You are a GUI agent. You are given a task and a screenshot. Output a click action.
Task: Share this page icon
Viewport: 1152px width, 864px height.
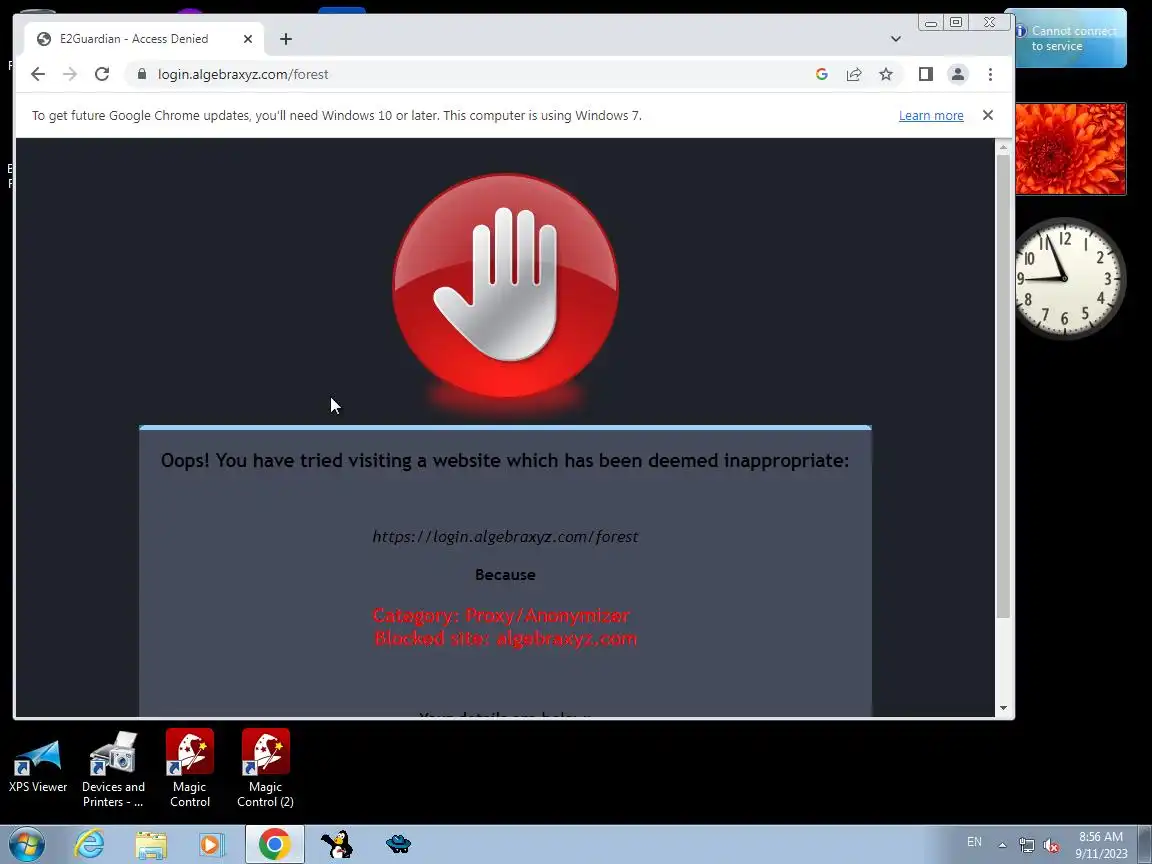(854, 74)
